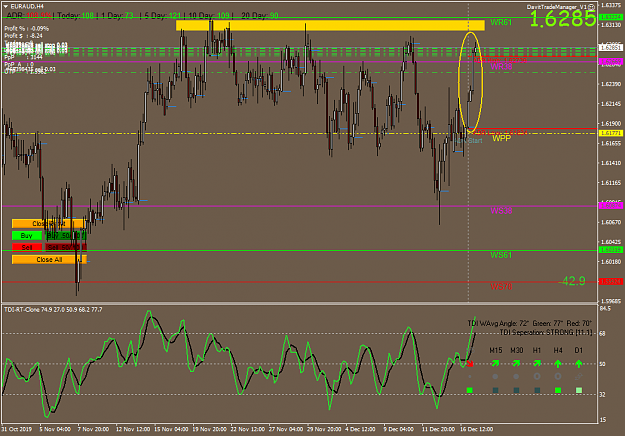The width and height of the screenshot is (625, 436).
Task: Click the WR61 pivot level label
Action: tap(501, 22)
